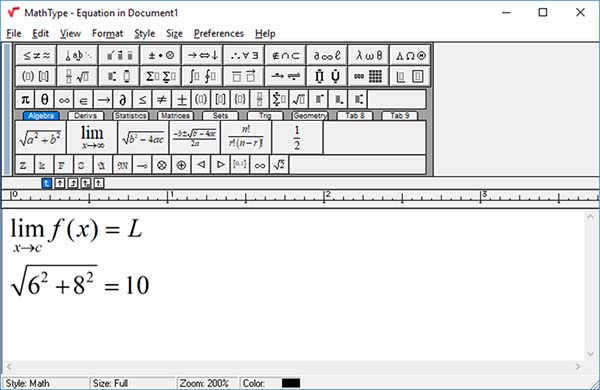Insert the combinations n!/r!(n−r)! expression
The image size is (600, 390).
[x=246, y=138]
